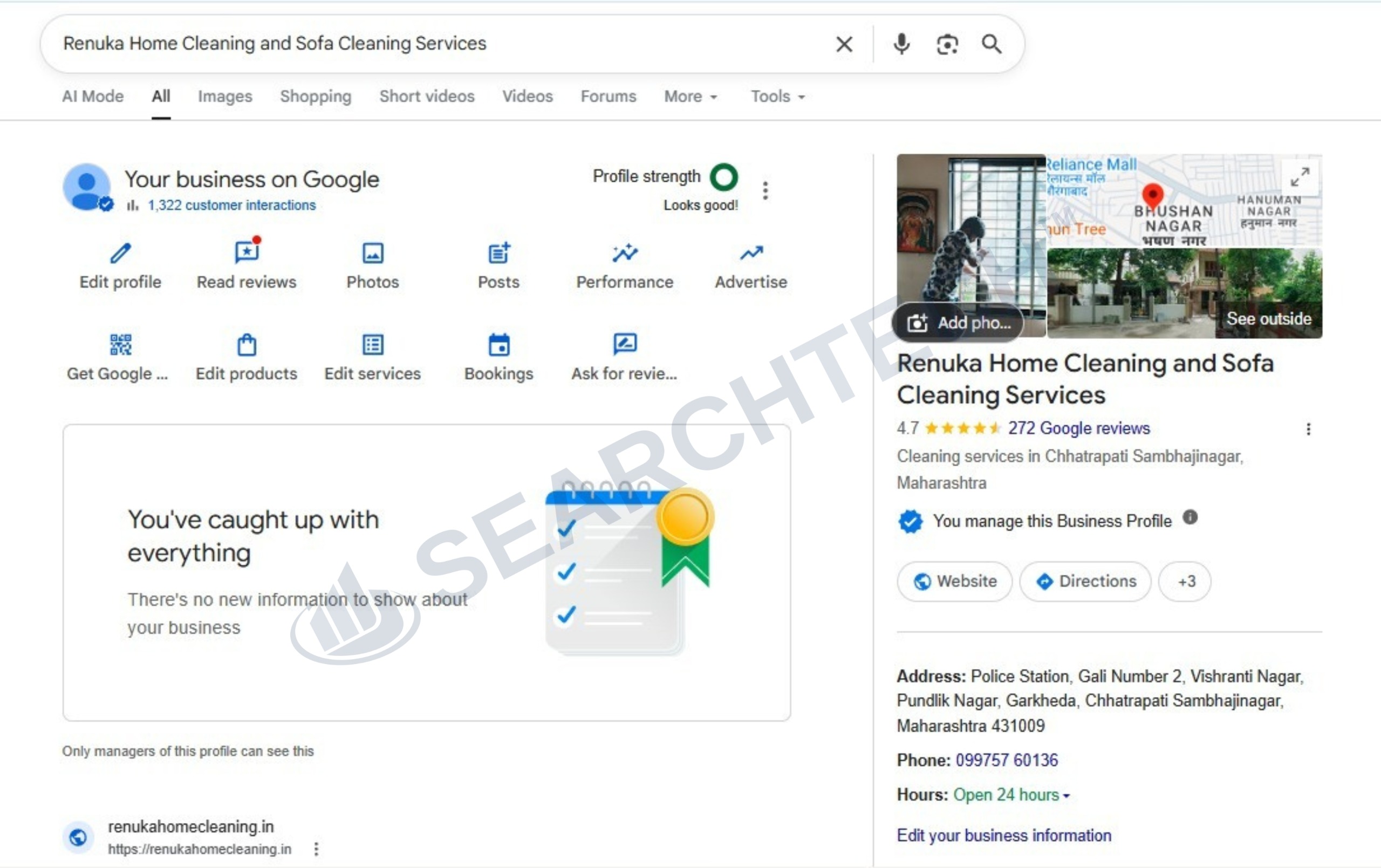Open the See outside street view thumbnail

coord(1184,293)
